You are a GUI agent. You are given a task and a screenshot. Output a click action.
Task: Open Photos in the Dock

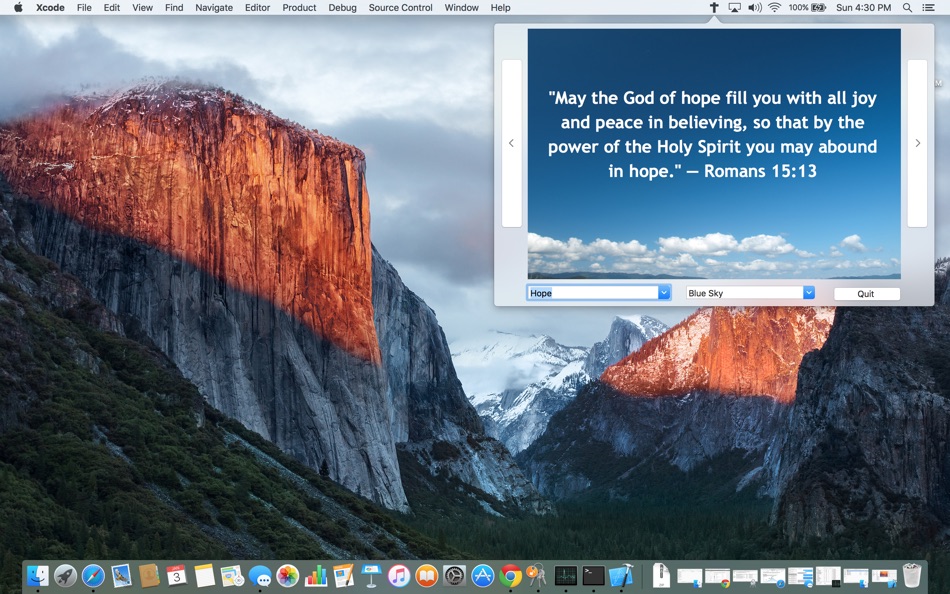coord(288,576)
